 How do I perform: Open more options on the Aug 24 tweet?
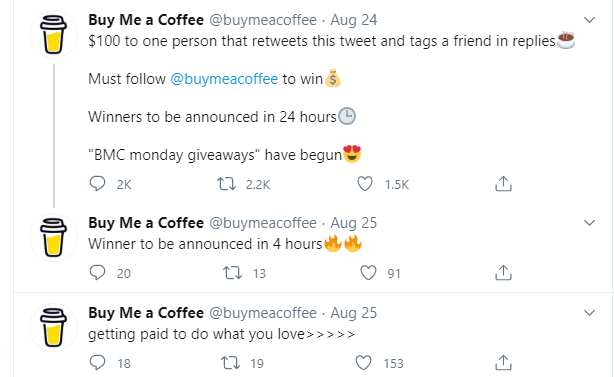[589, 20]
